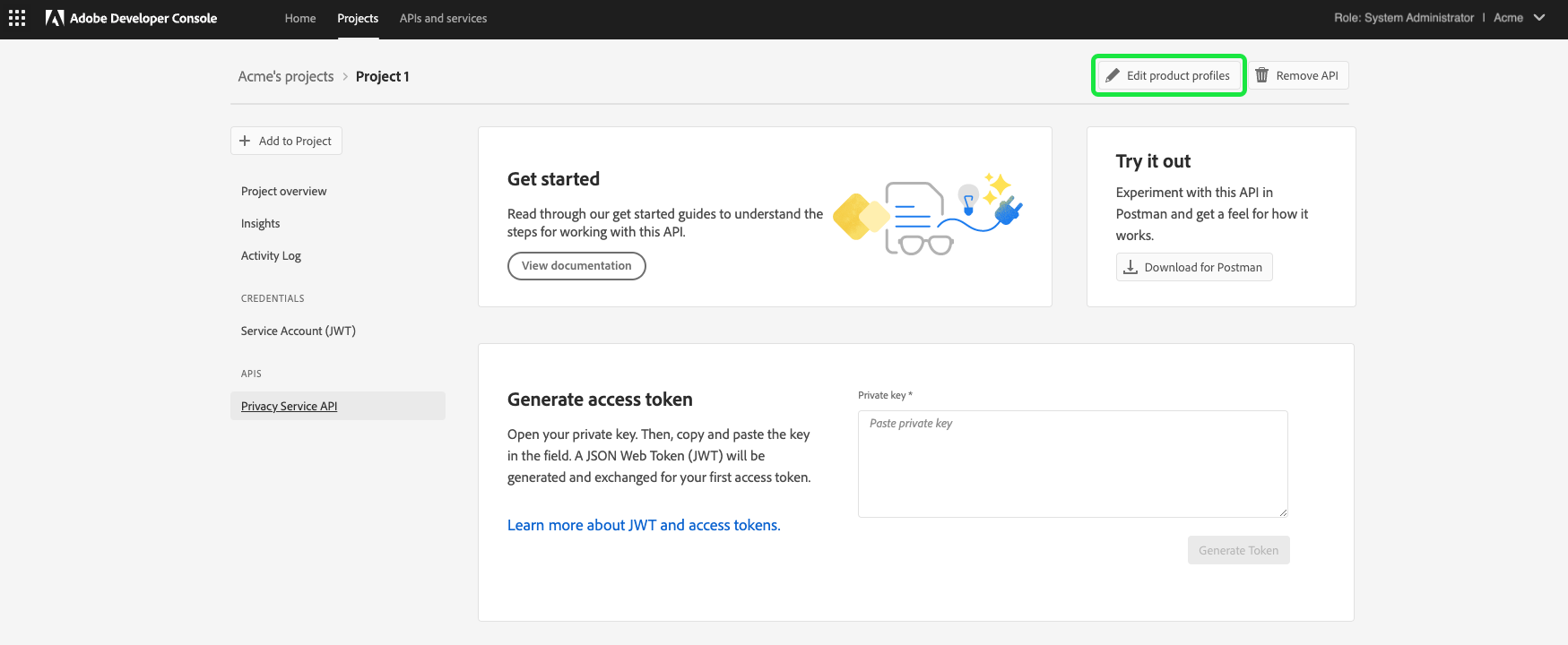Viewport: 1568px width, 645px height.
Task: Click into the Private key text field
Action: tap(1072, 463)
